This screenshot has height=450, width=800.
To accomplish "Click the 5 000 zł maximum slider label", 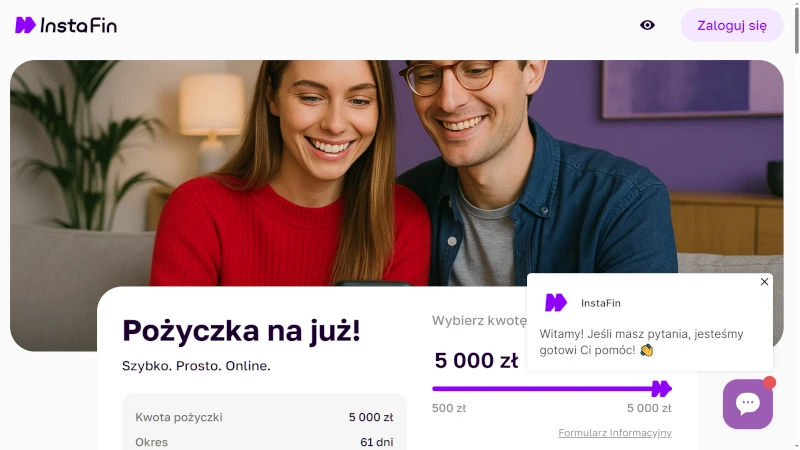I will tap(649, 408).
